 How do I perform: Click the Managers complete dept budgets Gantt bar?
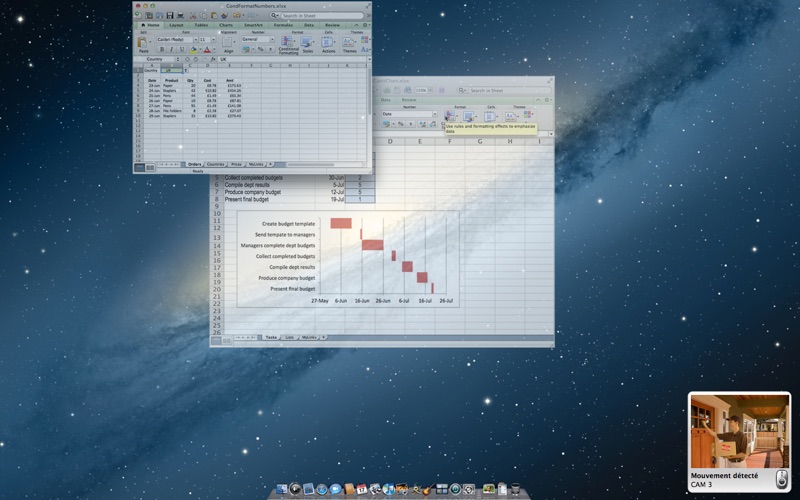(372, 245)
